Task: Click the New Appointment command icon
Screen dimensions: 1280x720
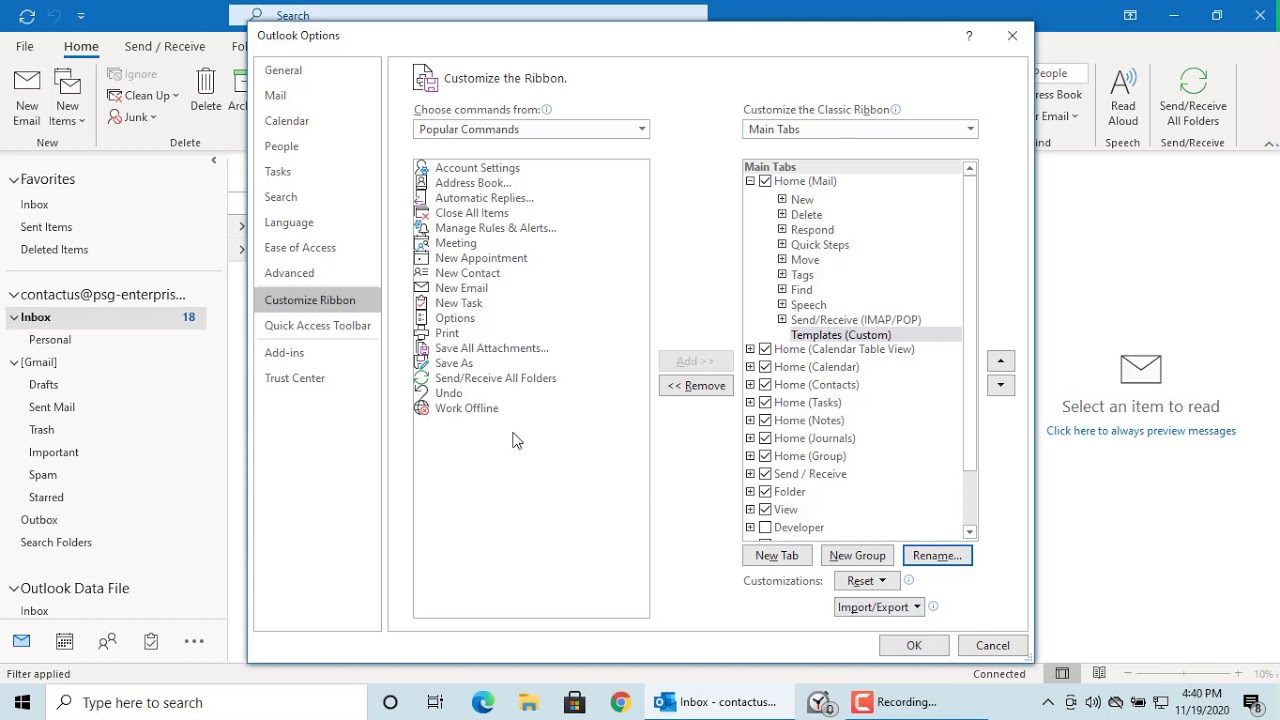Action: point(421,258)
